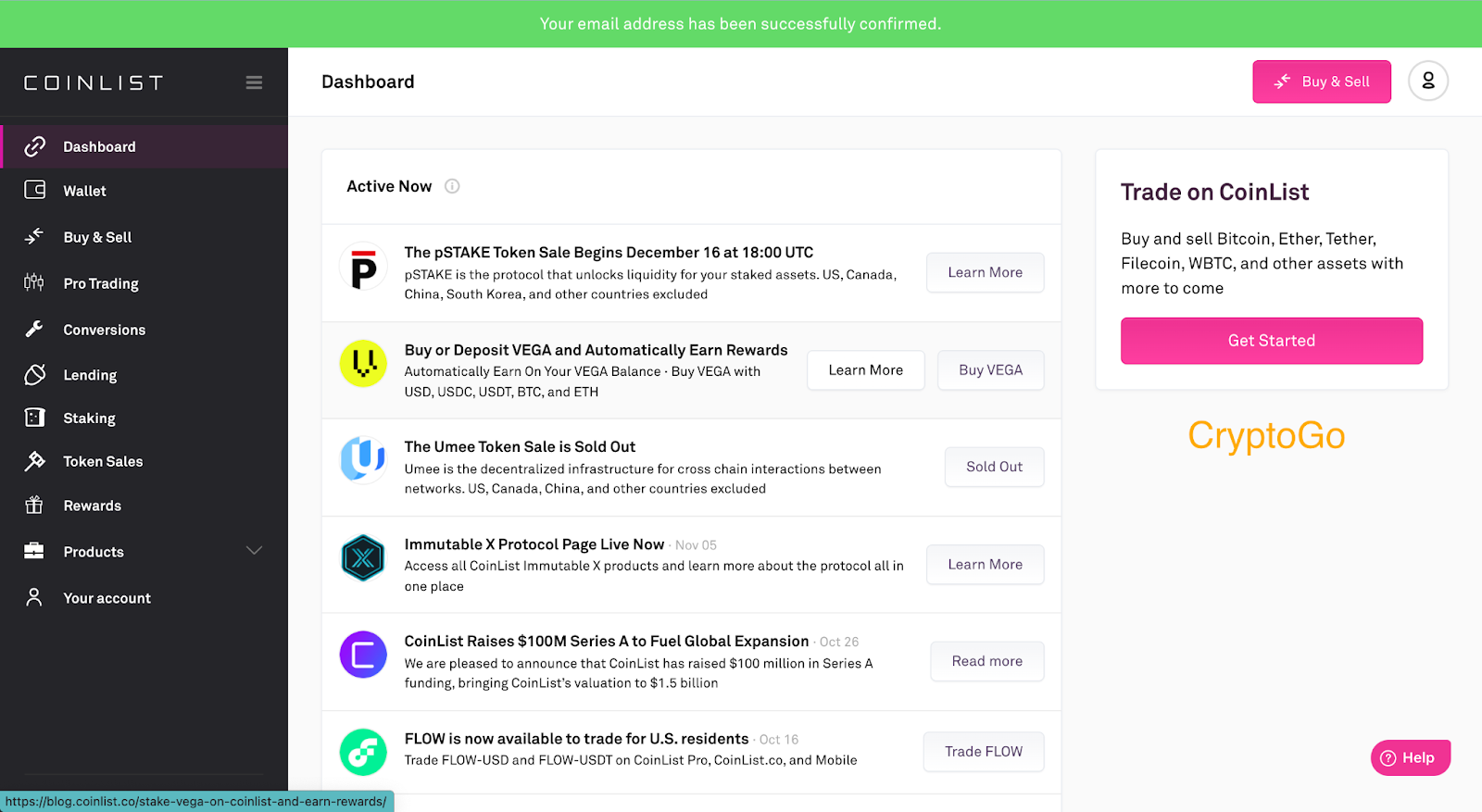Click the Staking icon in sidebar
The image size is (1482, 812).
[x=34, y=418]
